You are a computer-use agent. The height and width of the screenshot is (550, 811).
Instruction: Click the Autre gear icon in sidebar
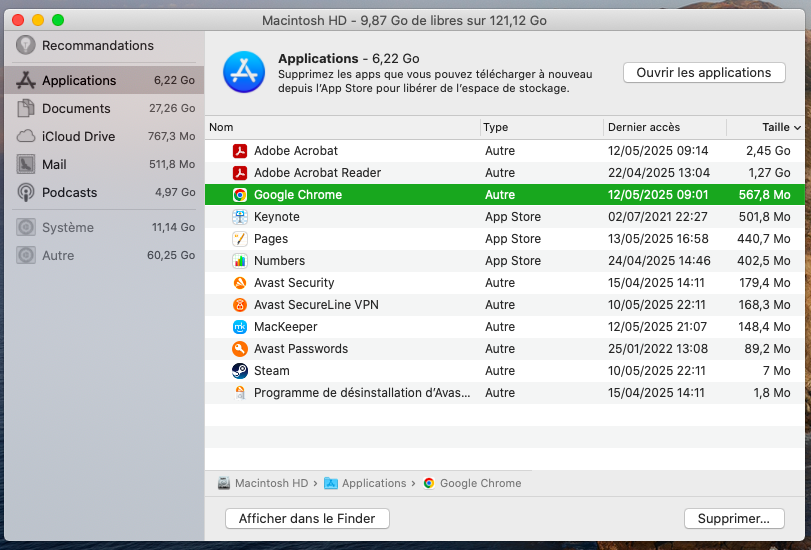pos(25,255)
